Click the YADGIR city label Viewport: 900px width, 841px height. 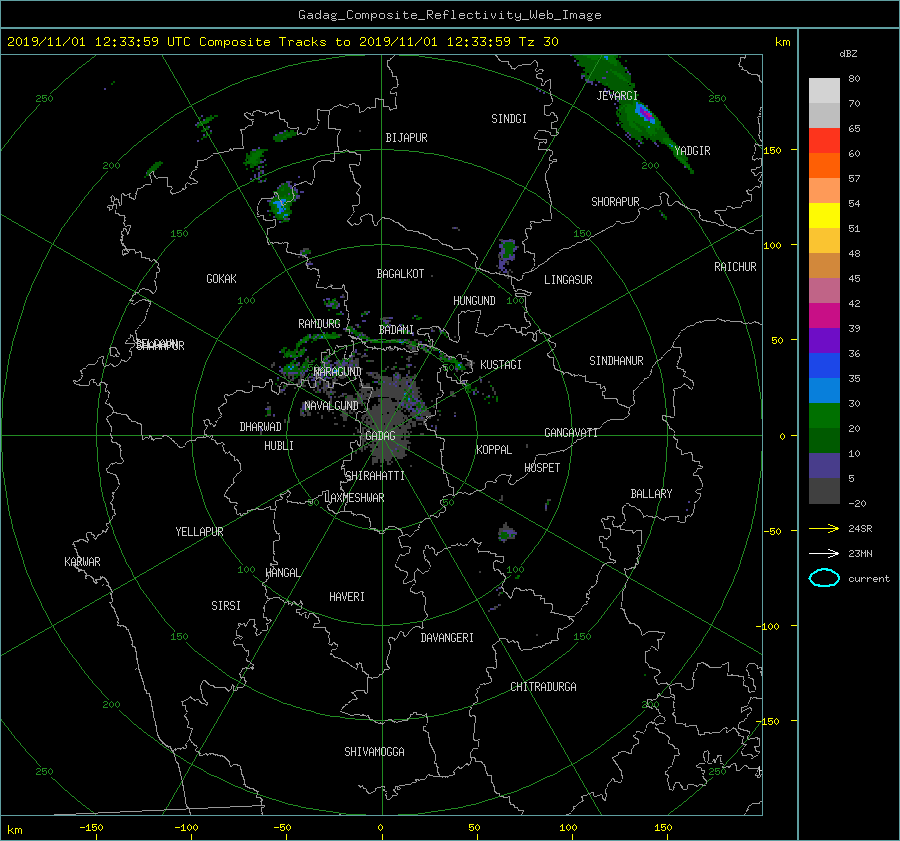tap(692, 151)
